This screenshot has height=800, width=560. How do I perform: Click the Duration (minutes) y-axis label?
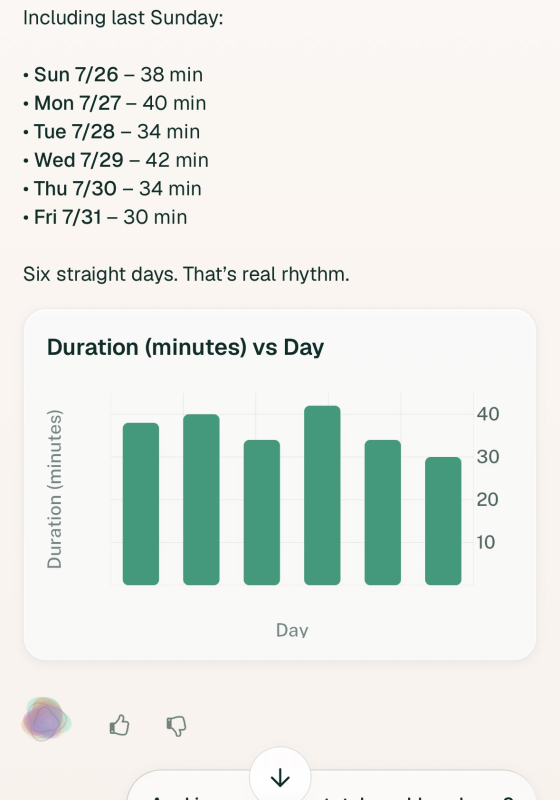click(55, 489)
